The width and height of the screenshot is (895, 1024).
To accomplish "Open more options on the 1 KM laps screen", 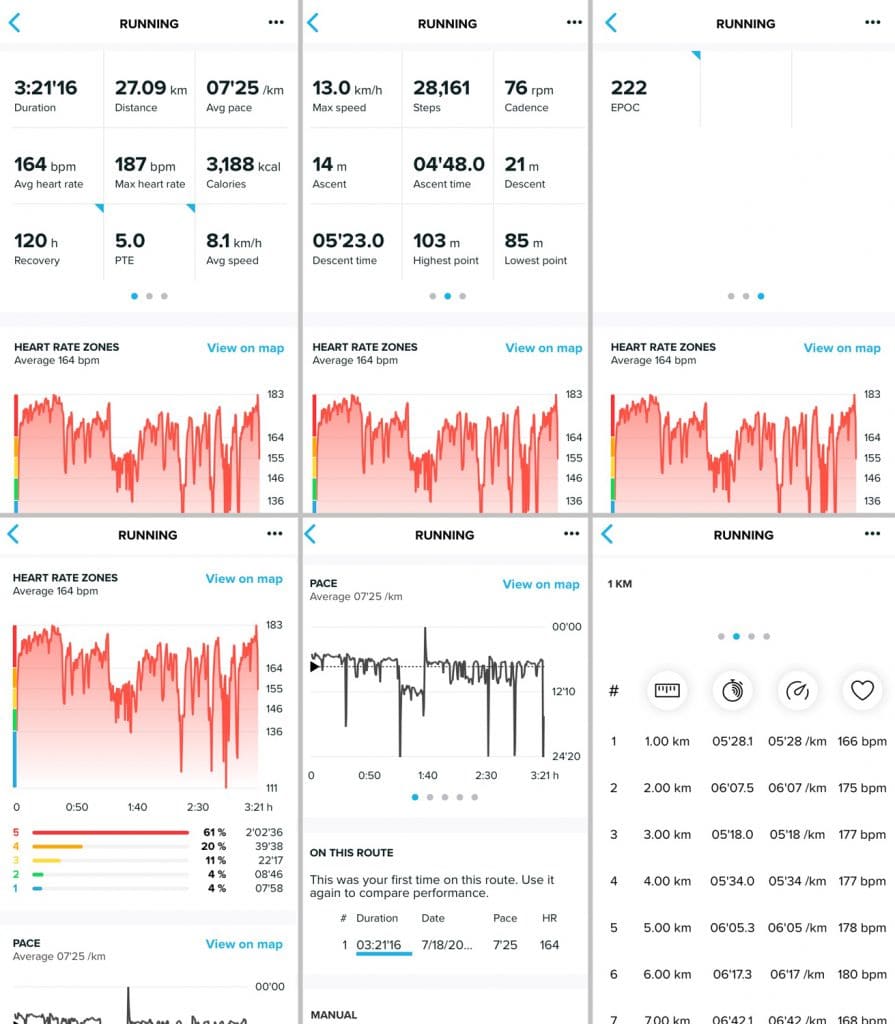I will pos(873,534).
